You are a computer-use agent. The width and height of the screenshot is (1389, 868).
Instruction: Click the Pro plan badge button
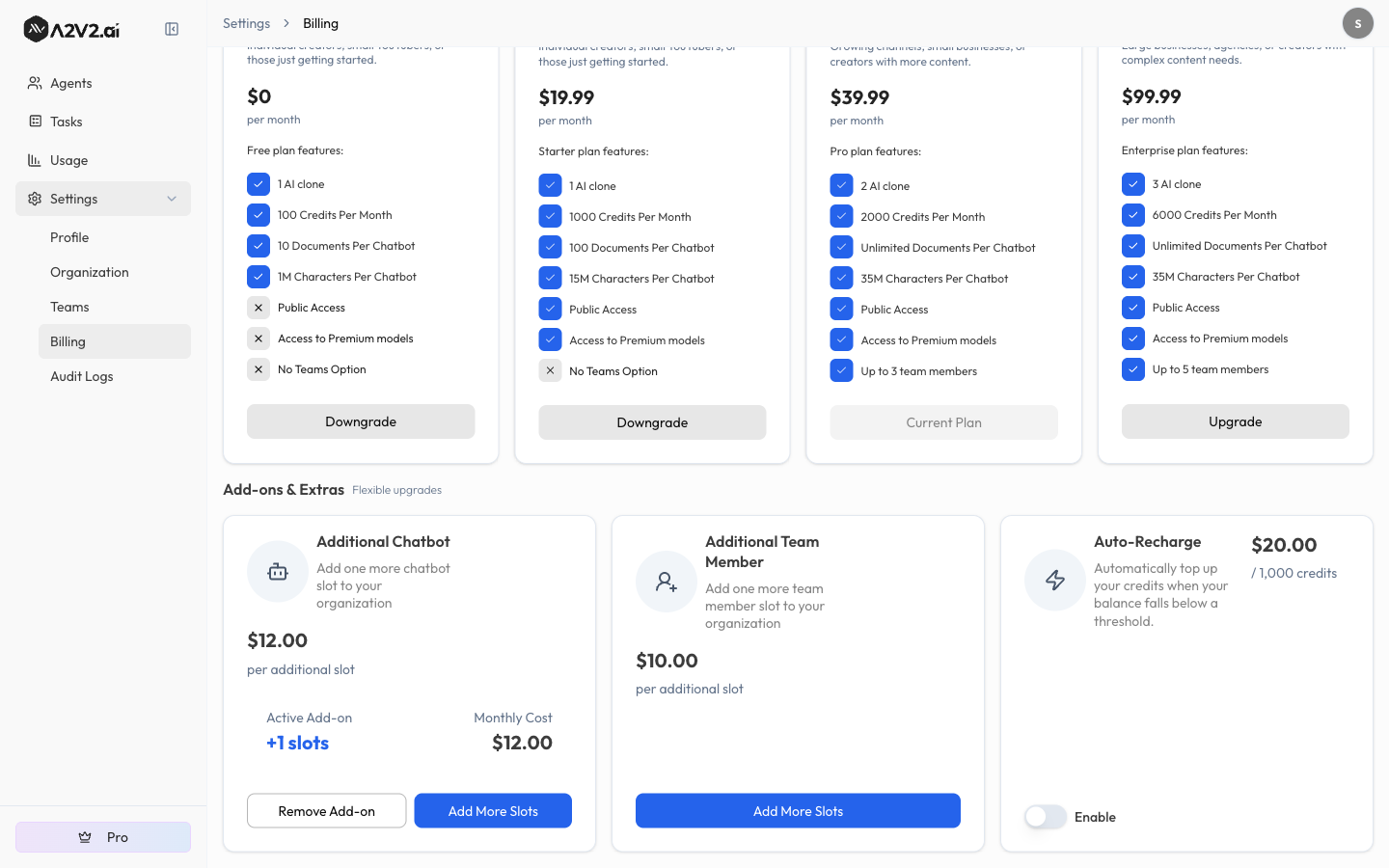click(x=103, y=837)
